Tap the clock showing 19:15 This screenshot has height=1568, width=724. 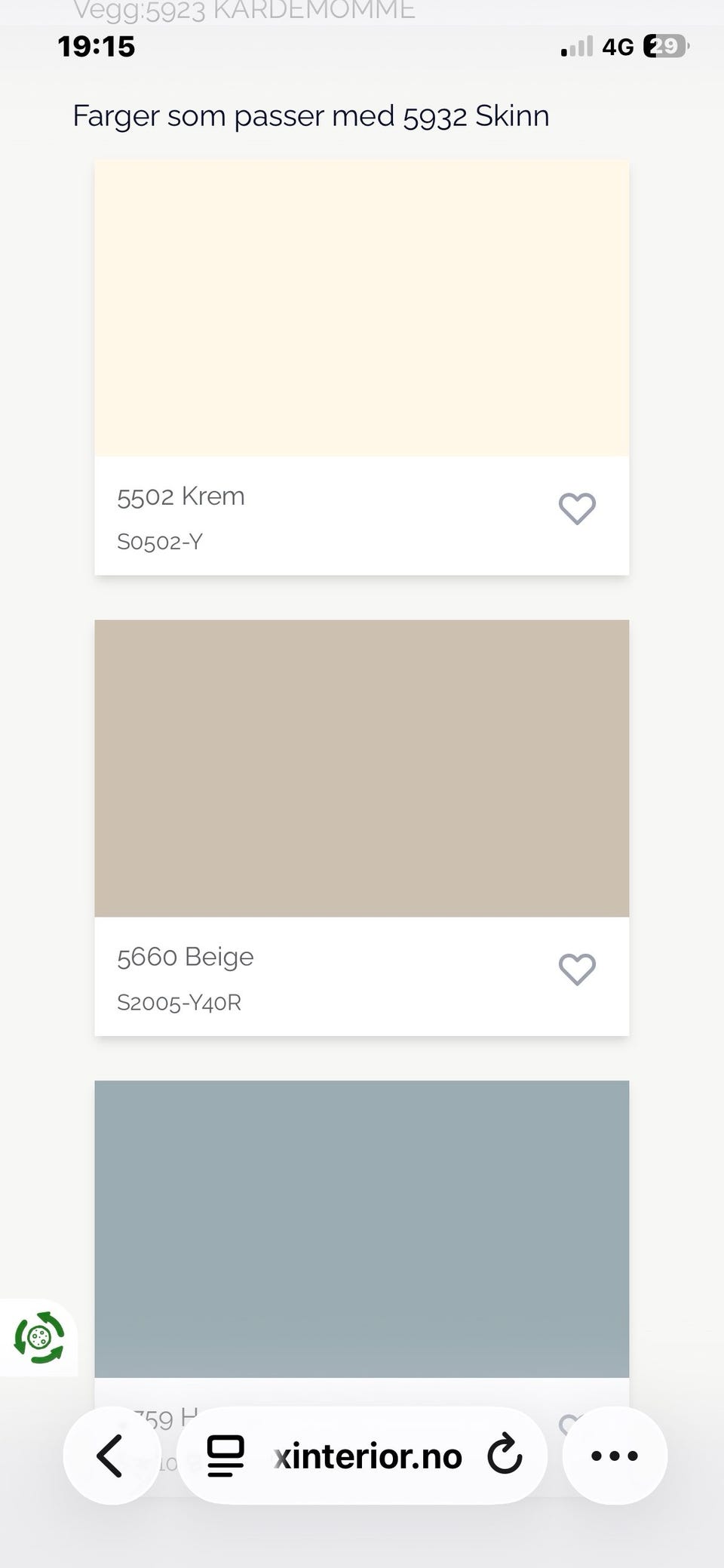[x=97, y=47]
